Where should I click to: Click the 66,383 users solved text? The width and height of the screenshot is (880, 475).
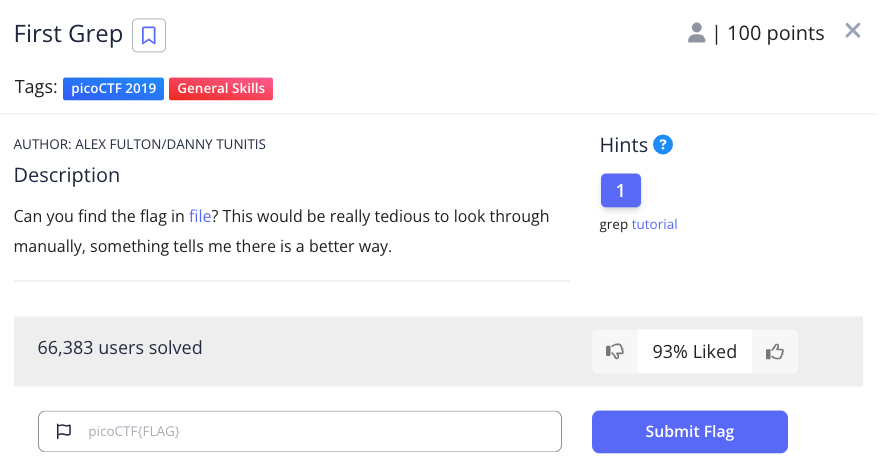[x=120, y=348]
